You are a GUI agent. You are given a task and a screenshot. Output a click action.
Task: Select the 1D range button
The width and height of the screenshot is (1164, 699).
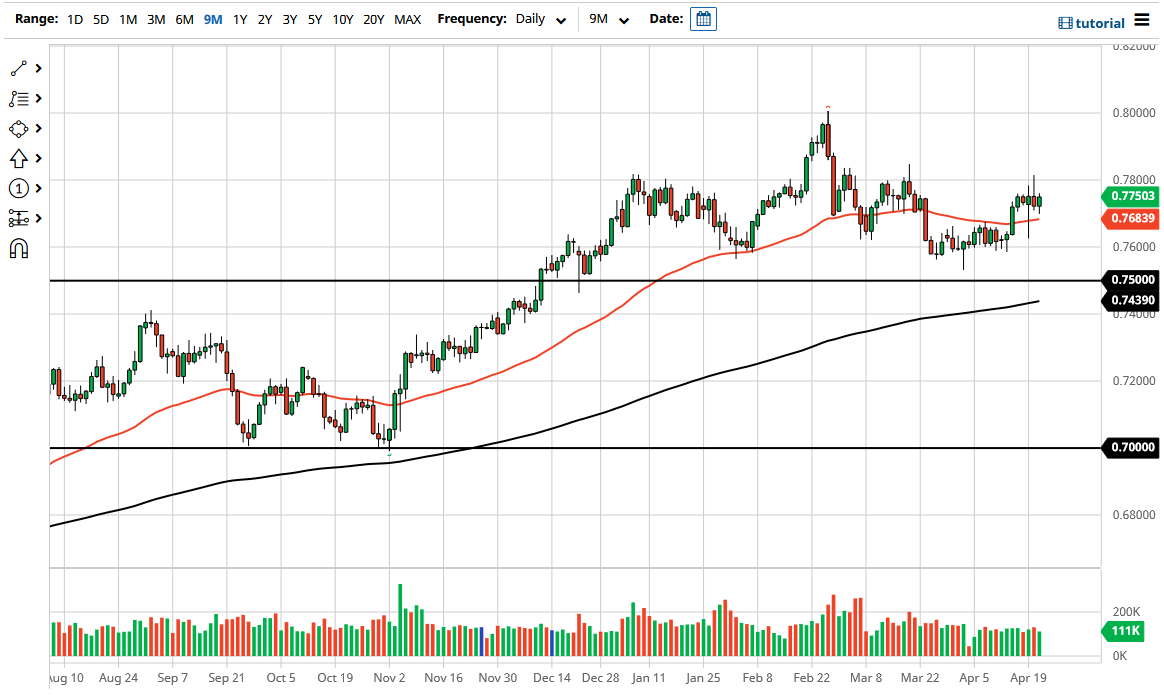74,18
